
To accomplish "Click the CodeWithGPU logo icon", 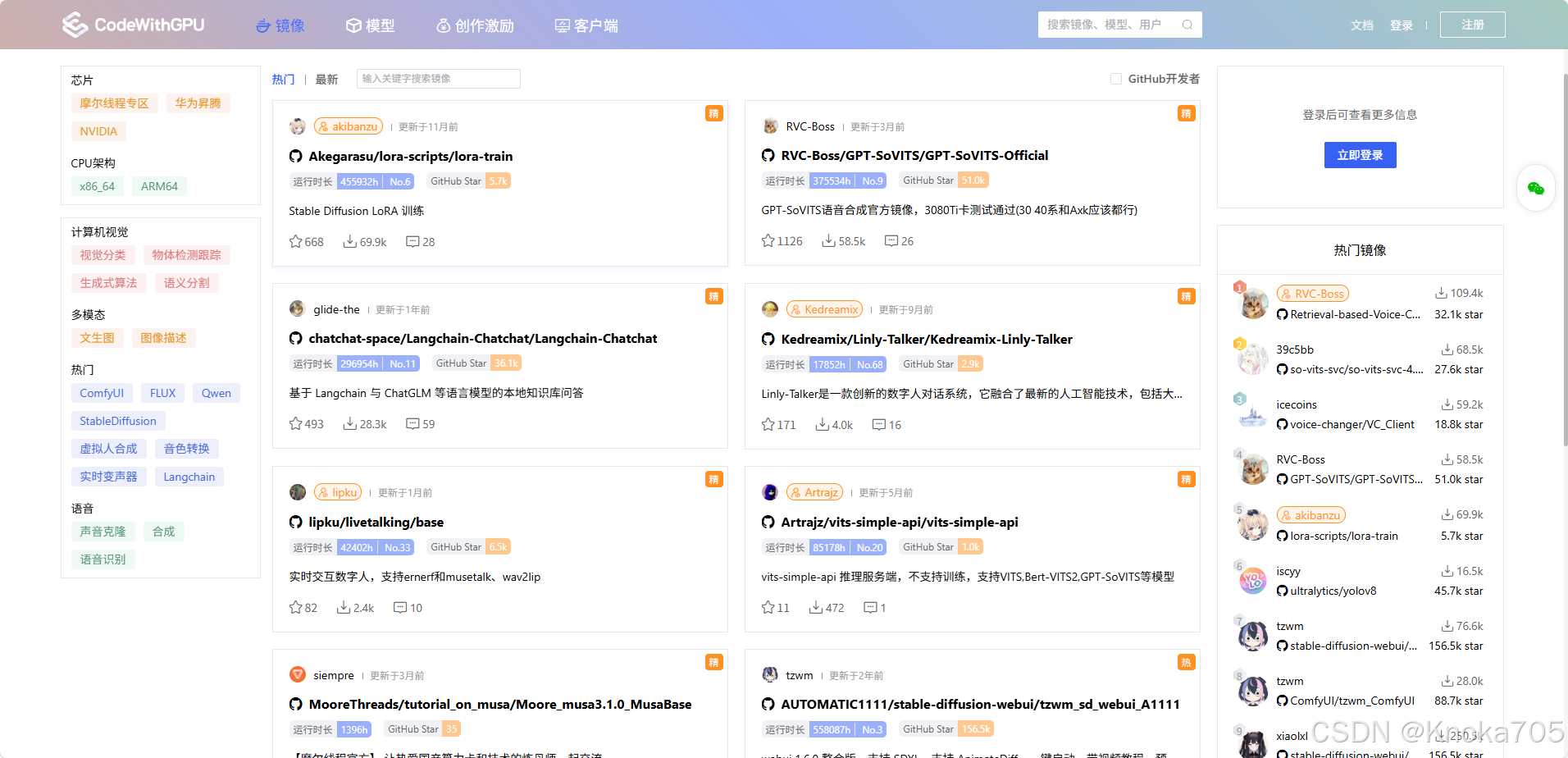I will [x=75, y=25].
